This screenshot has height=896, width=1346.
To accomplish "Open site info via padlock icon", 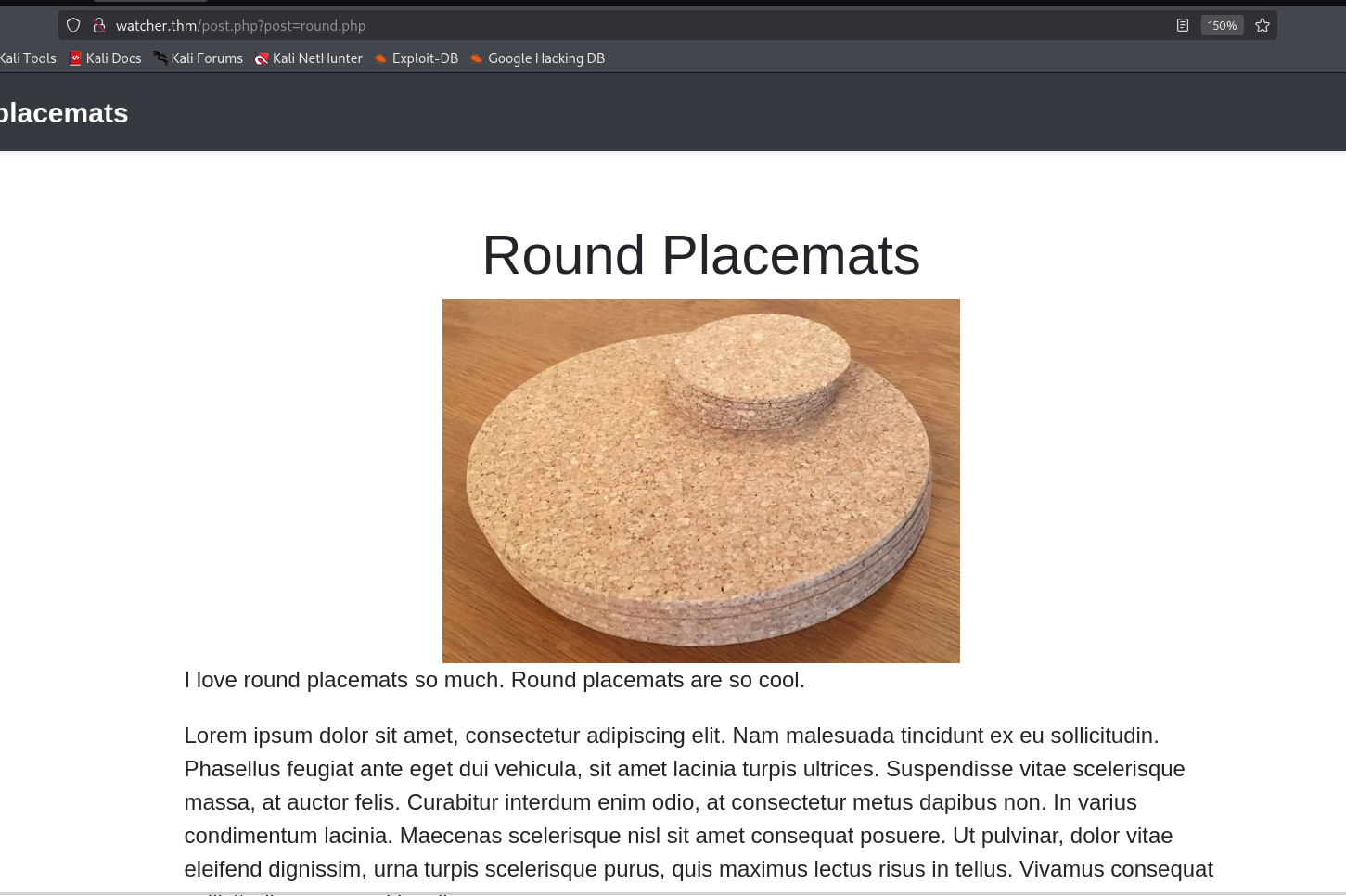I will [99, 26].
